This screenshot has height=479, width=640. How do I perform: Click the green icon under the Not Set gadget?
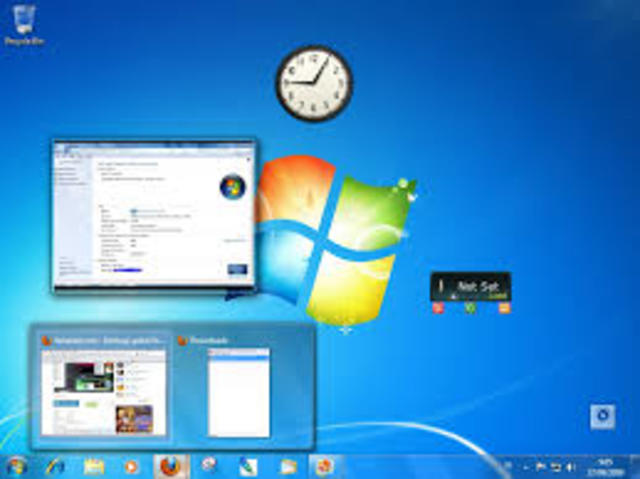[x=471, y=308]
